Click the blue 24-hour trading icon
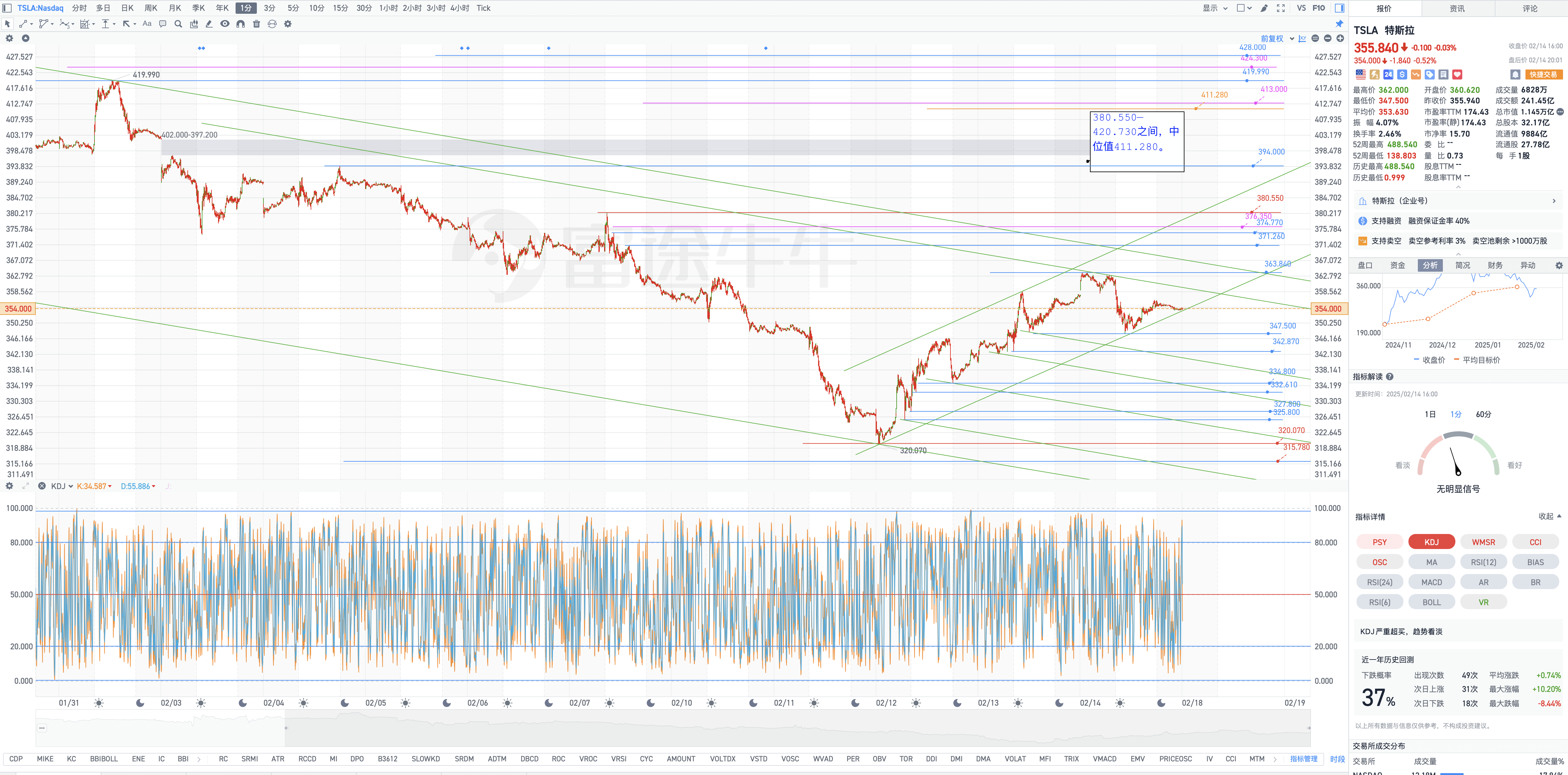Viewport: 1568px width, 775px height. tap(1388, 74)
